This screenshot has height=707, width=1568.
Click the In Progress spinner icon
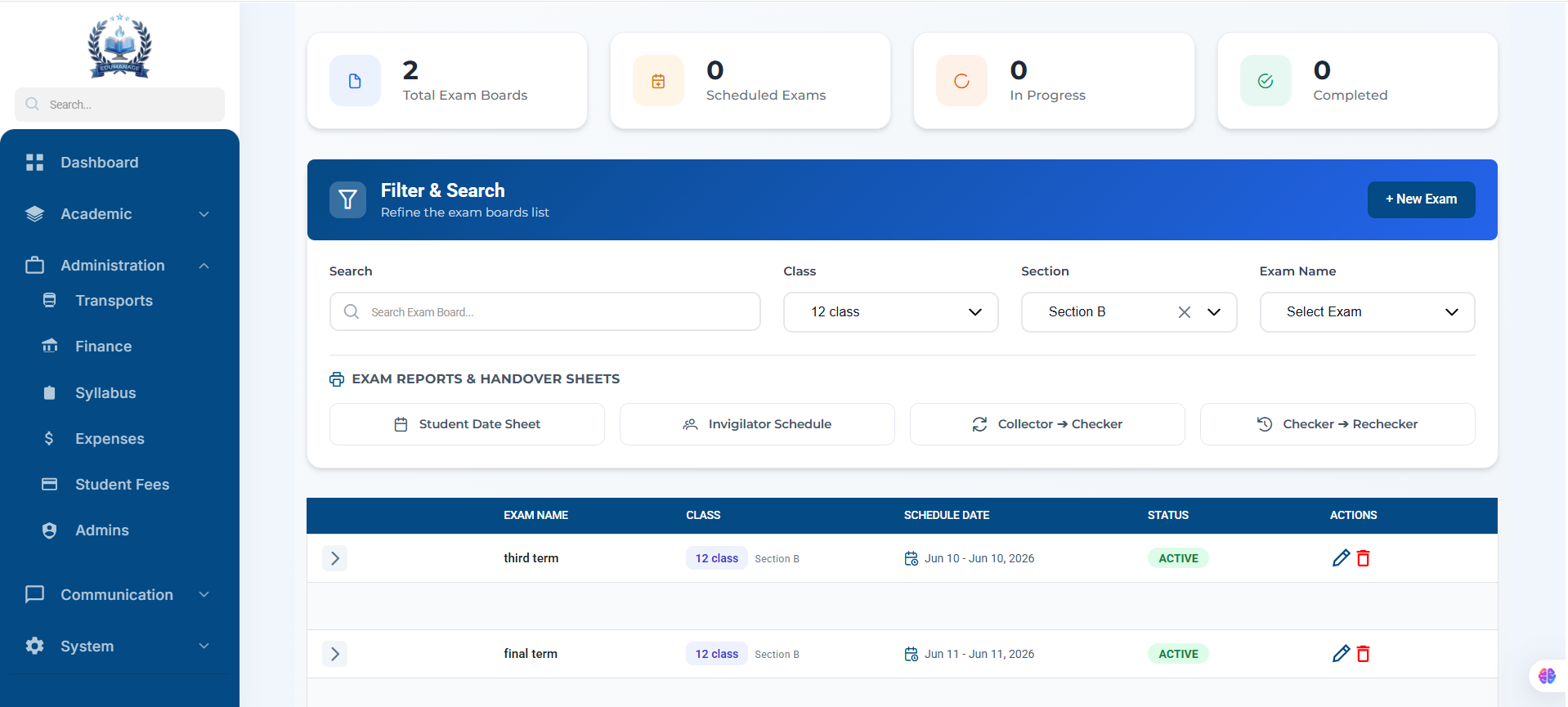click(x=961, y=81)
